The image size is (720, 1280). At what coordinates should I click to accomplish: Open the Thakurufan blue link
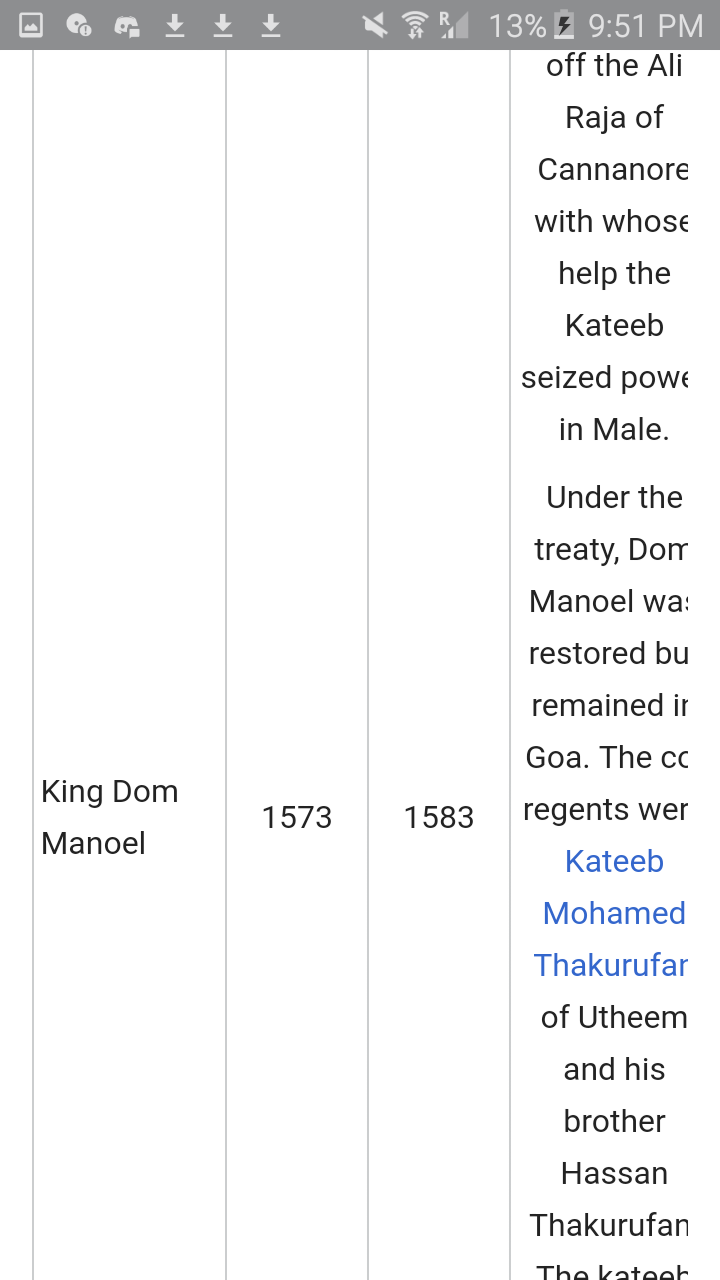pos(610,965)
